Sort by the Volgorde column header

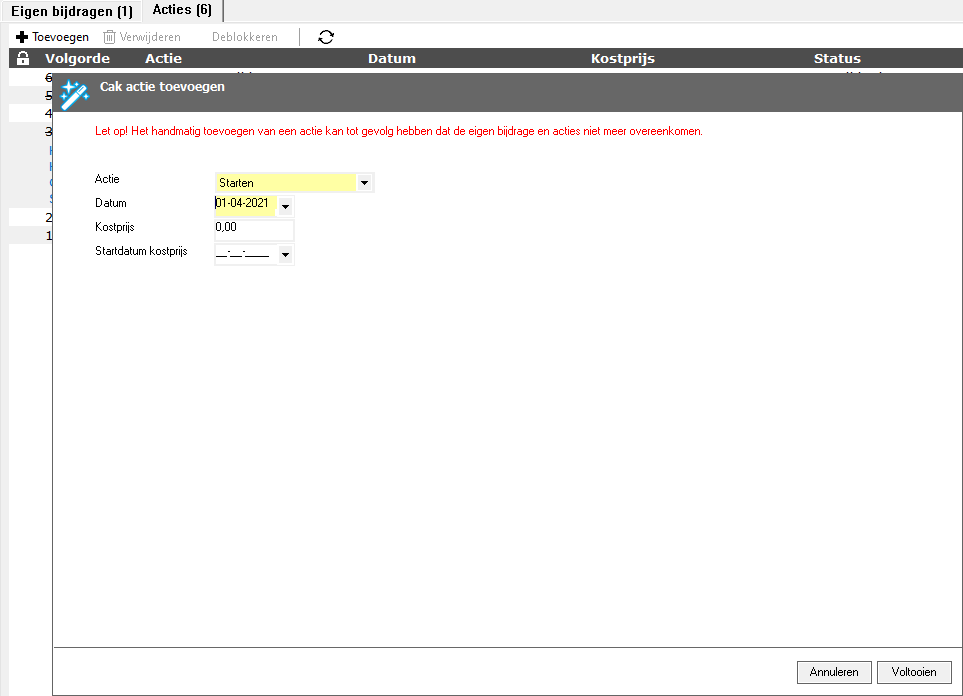pos(77,59)
